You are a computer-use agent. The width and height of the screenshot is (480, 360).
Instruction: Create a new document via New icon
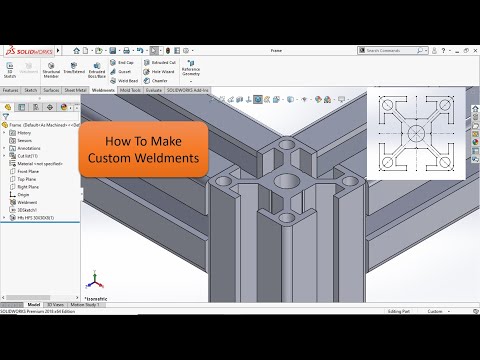[x=85, y=51]
